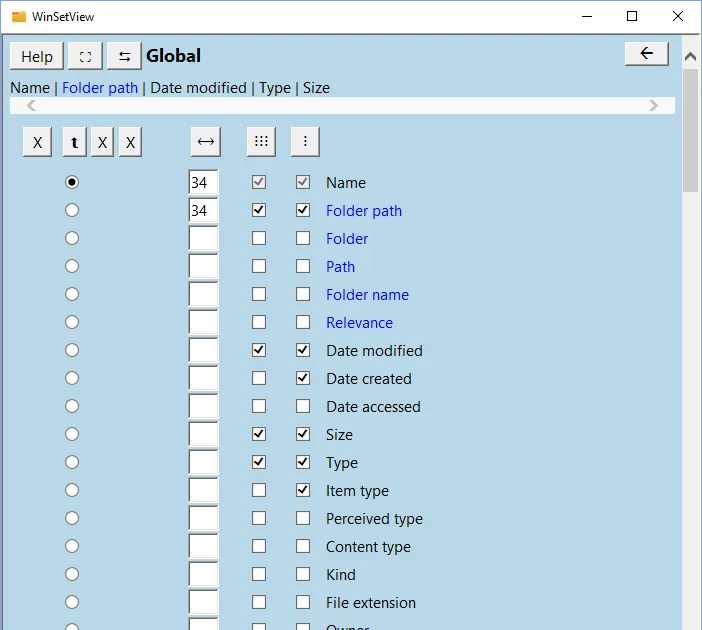Click Type in the column order heading
The height and width of the screenshot is (630, 702).
pos(275,88)
